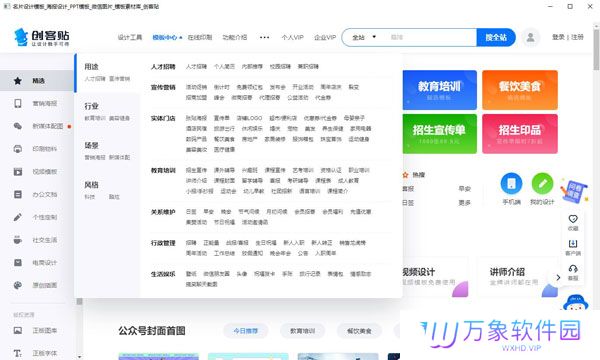Click the user avatar icon in the header
The image size is (600, 360).
point(530,37)
